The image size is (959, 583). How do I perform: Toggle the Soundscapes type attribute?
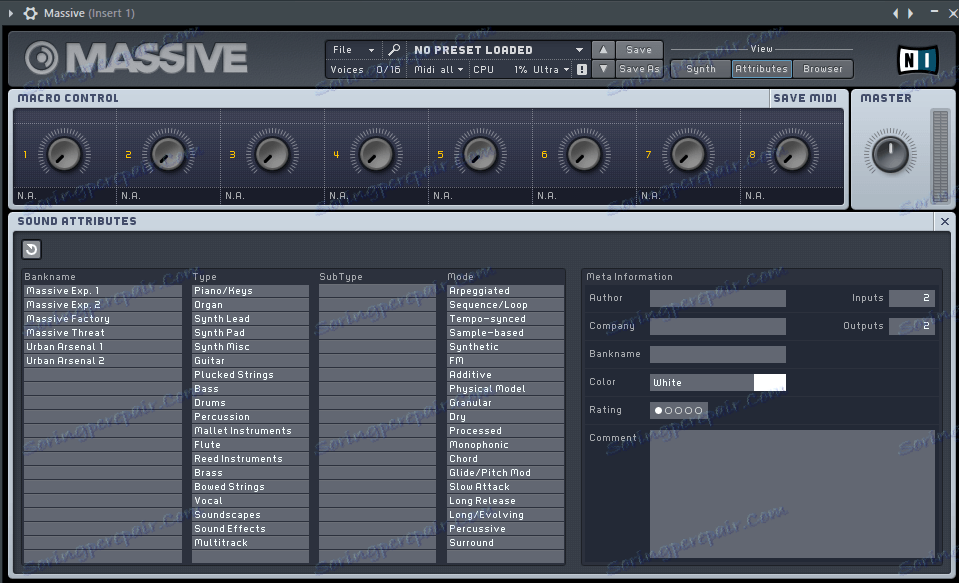coord(250,514)
